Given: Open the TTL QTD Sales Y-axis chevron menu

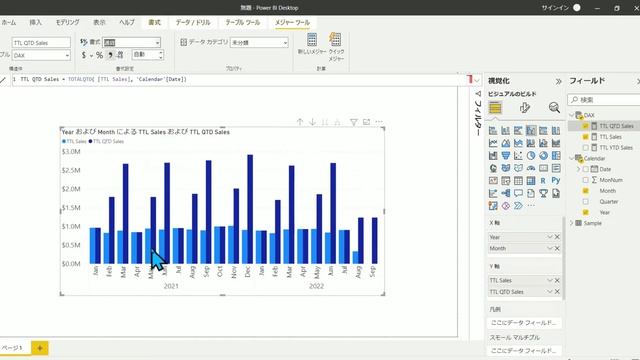Looking at the screenshot, I should [549, 292].
